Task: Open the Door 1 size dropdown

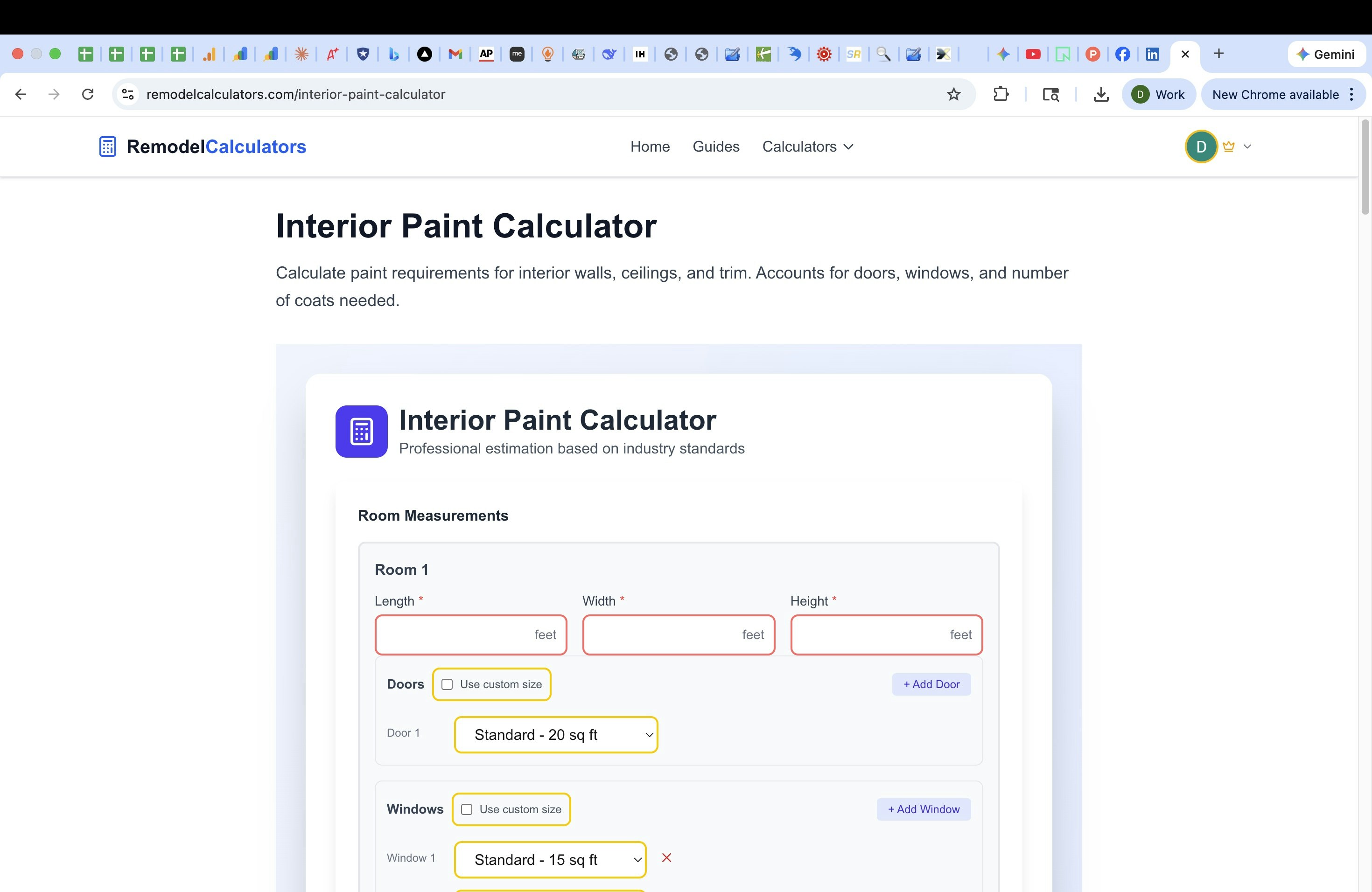Action: coord(555,735)
